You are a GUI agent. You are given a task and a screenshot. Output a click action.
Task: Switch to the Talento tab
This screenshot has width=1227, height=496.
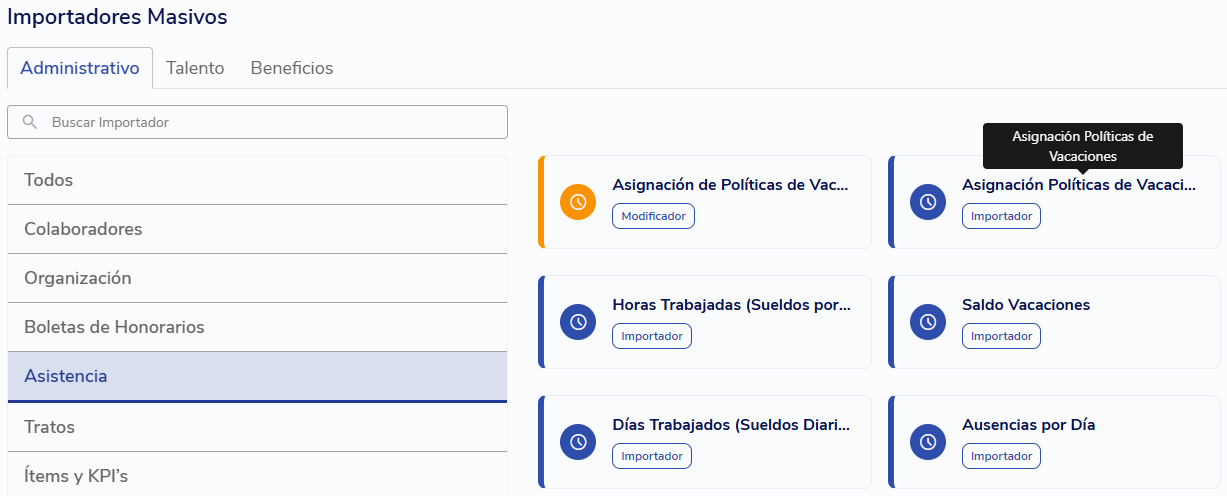click(x=195, y=68)
